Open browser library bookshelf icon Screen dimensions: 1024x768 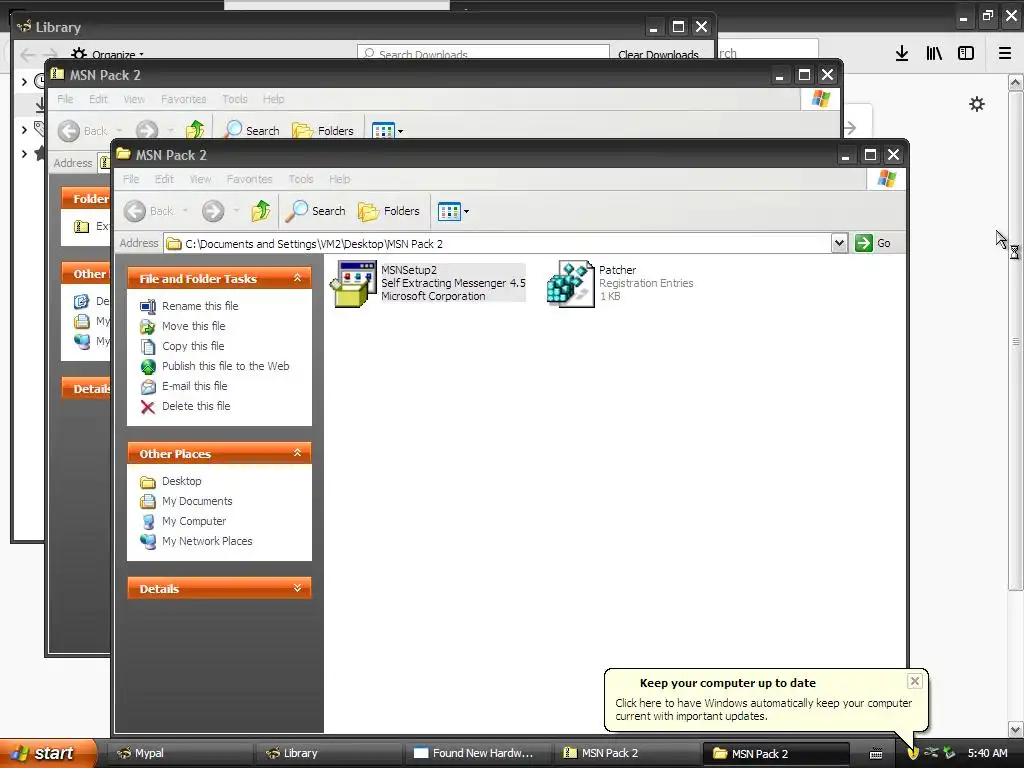pos(934,54)
